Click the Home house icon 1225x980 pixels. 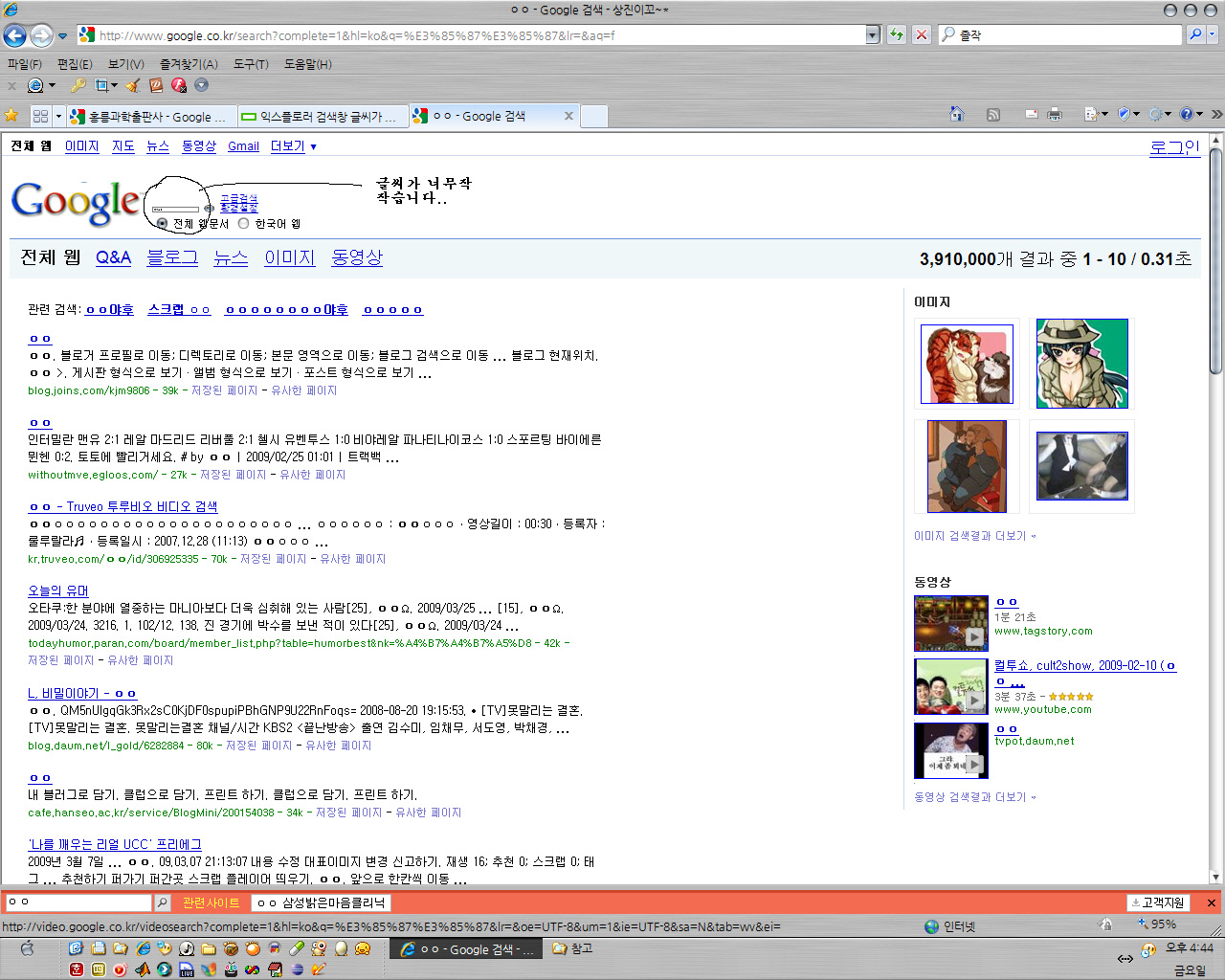click(956, 114)
